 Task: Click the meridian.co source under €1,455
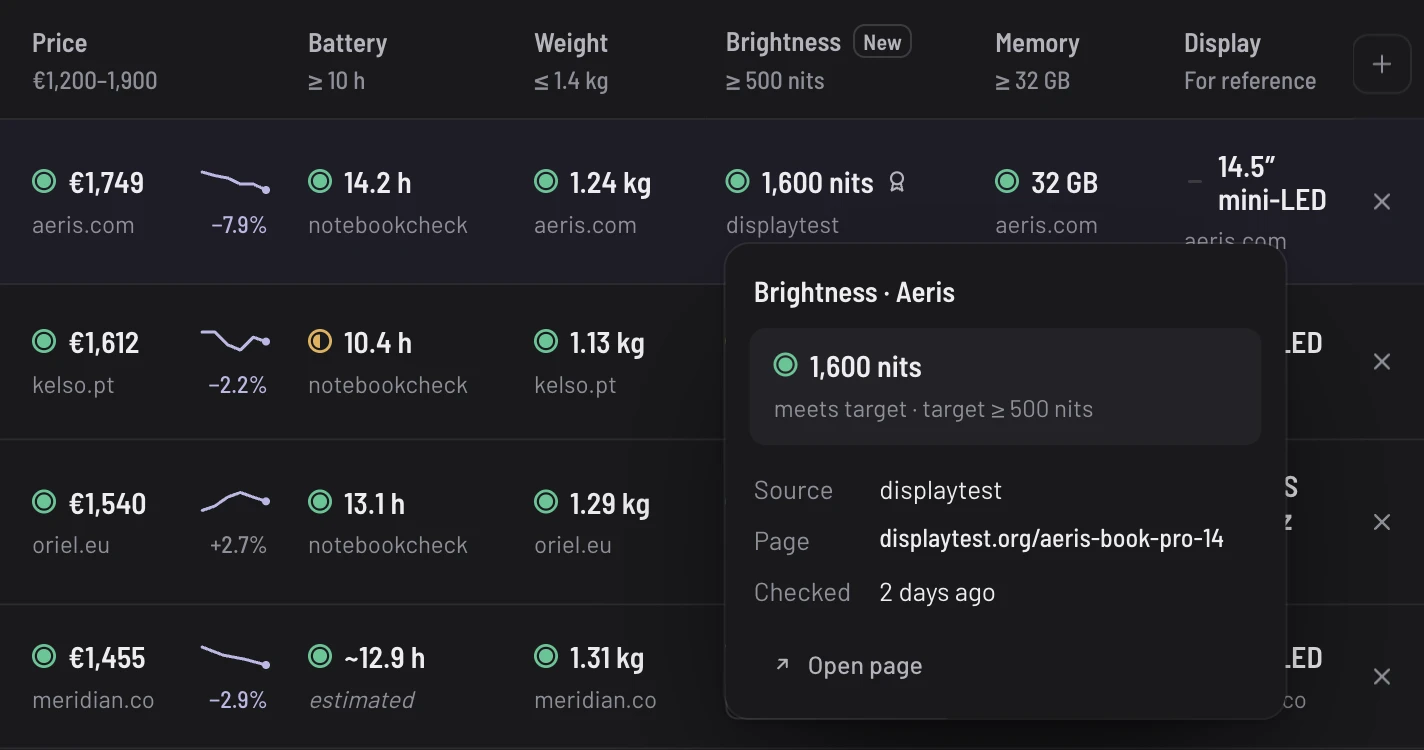(x=93, y=700)
